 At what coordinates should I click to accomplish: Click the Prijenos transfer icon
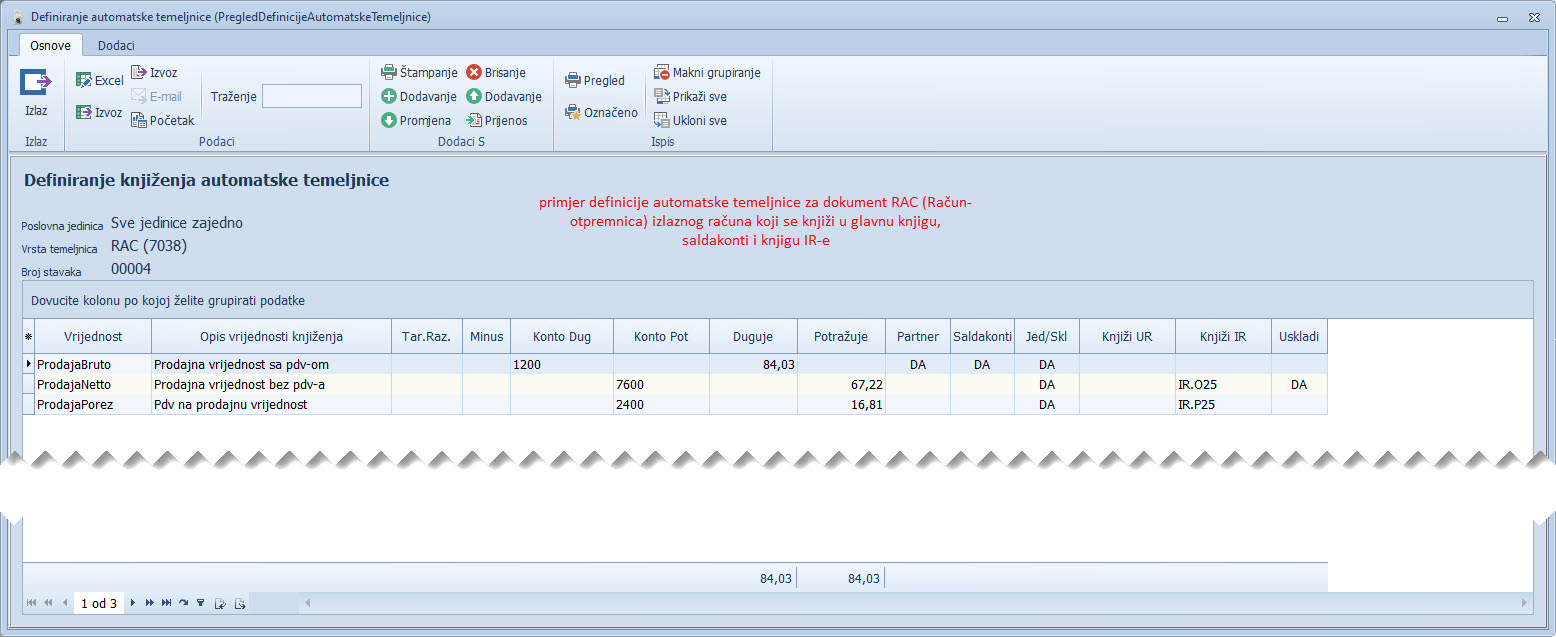tap(474, 121)
